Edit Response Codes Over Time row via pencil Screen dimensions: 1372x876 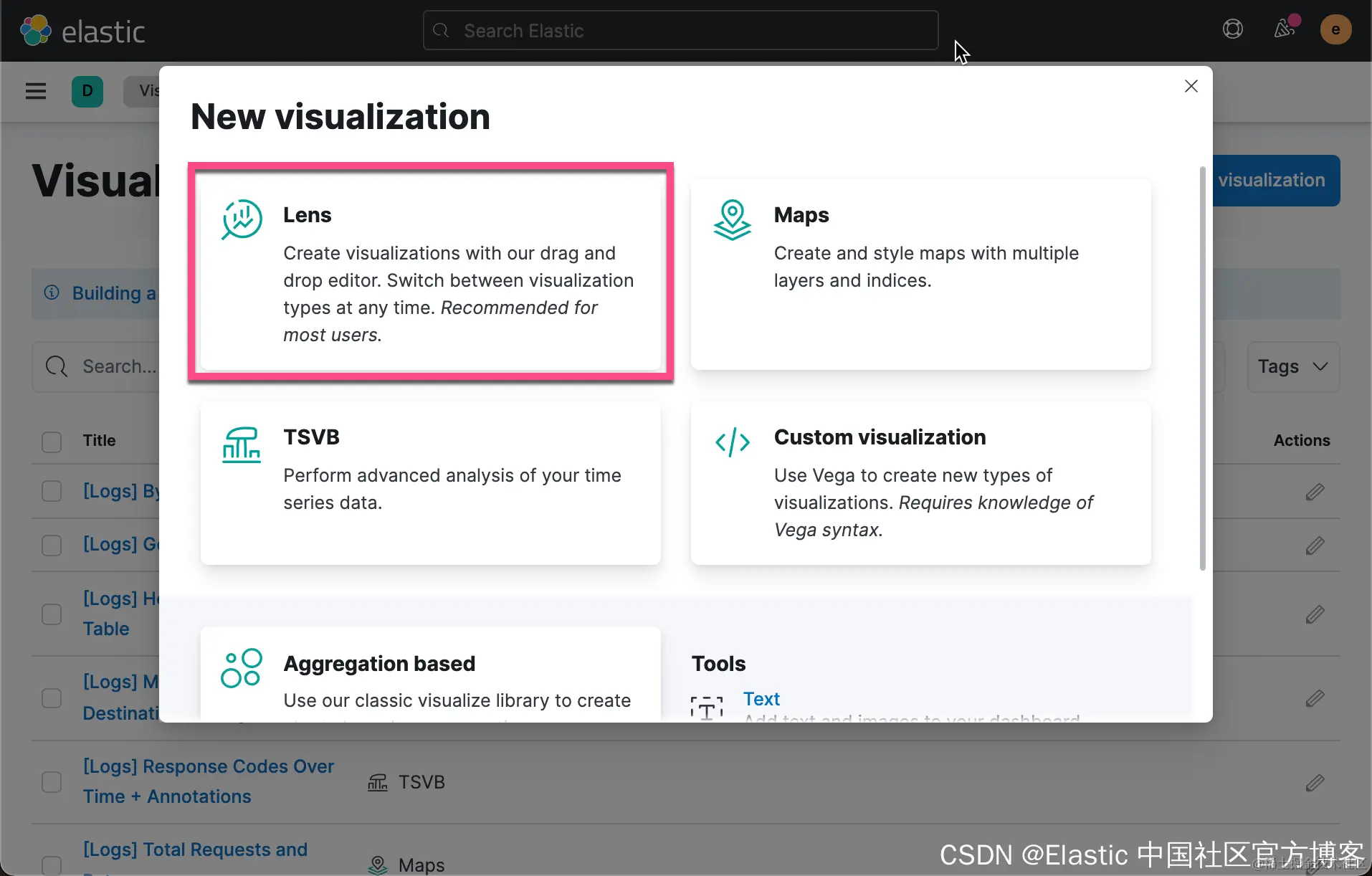coord(1315,783)
